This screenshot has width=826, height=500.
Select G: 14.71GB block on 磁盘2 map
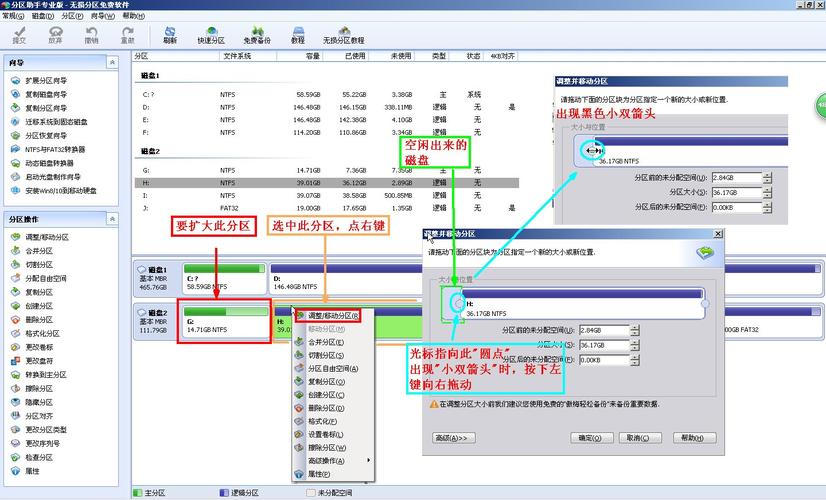[224, 321]
